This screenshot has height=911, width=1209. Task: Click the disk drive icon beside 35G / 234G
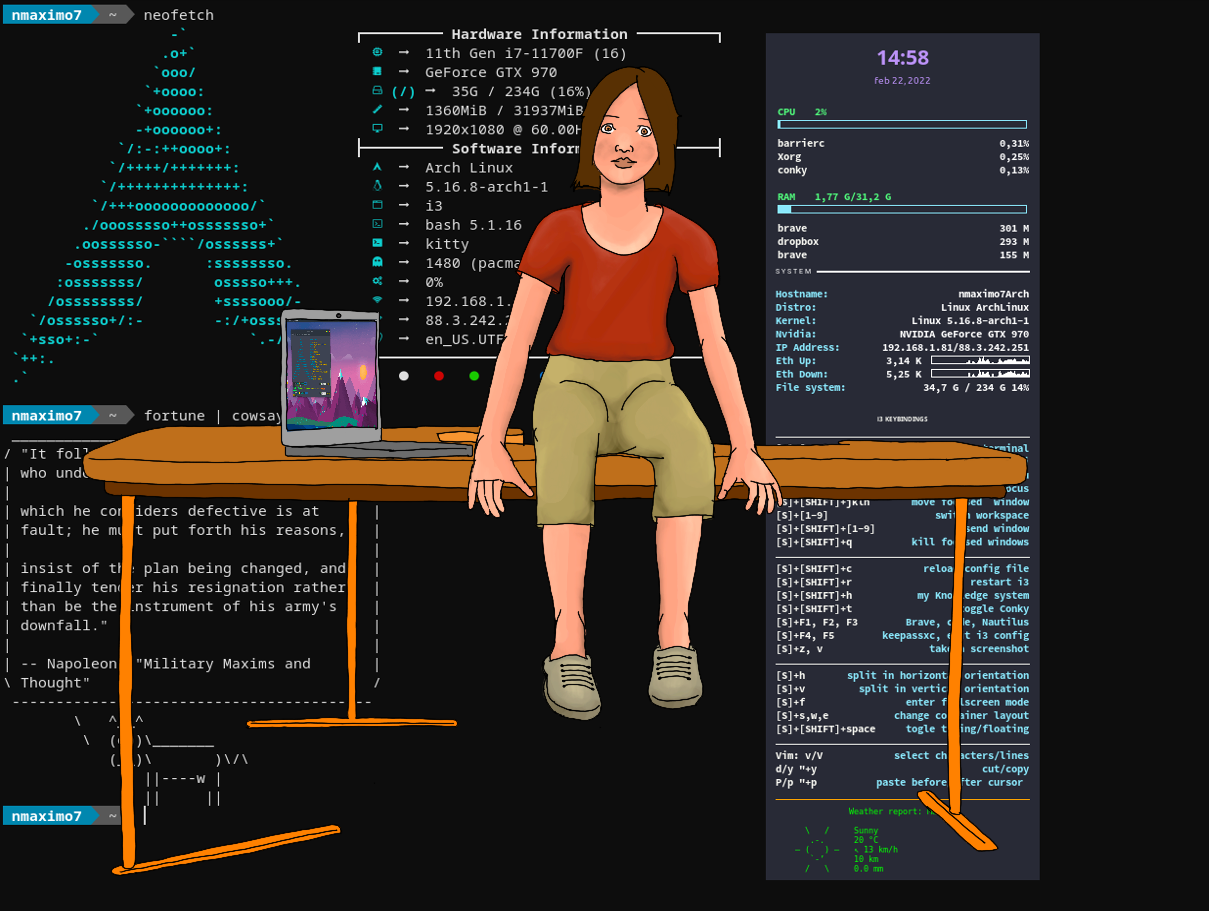click(x=377, y=90)
